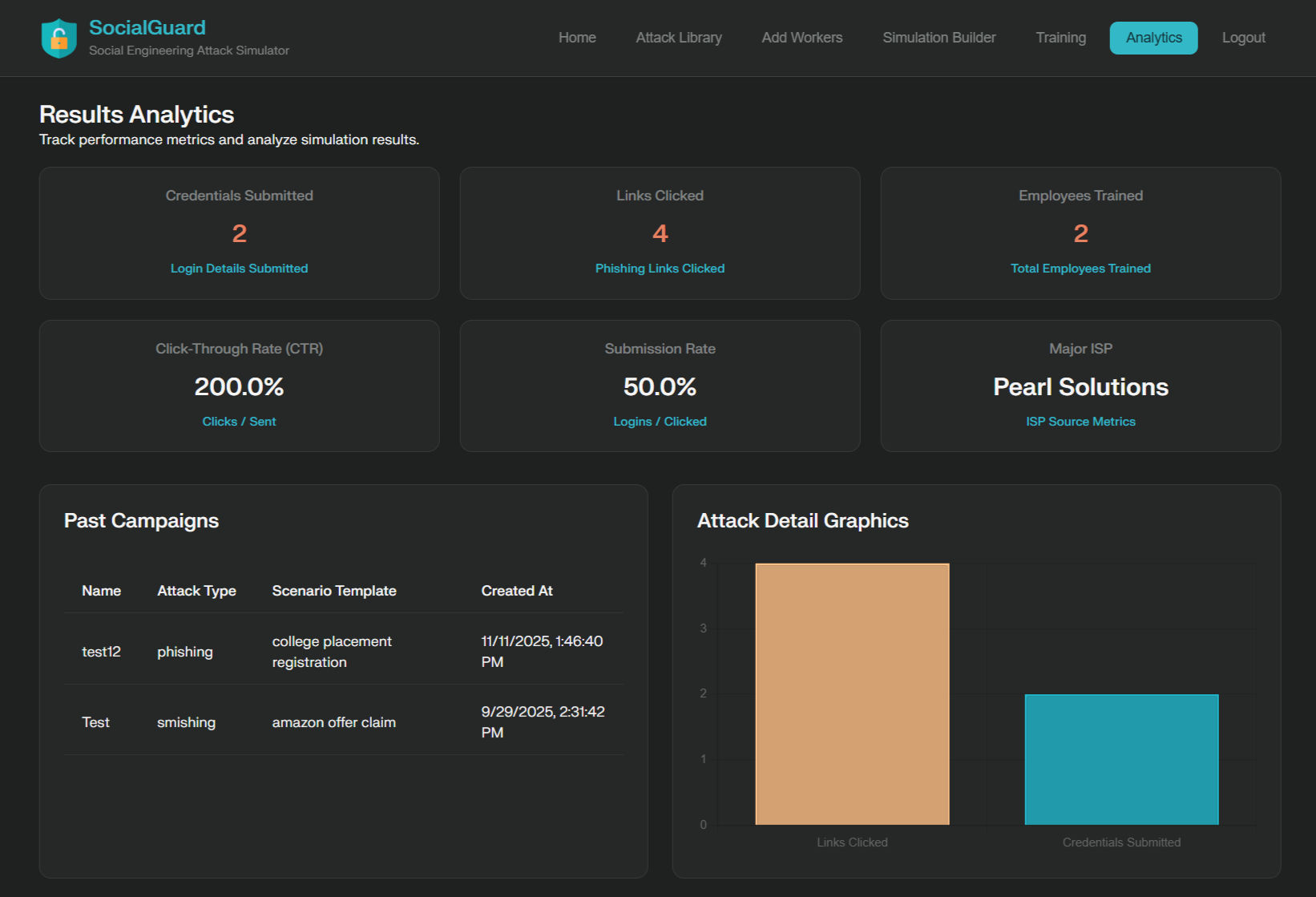This screenshot has height=897, width=1316.
Task: Click the SocialGuard shield lock logo
Action: (58, 37)
